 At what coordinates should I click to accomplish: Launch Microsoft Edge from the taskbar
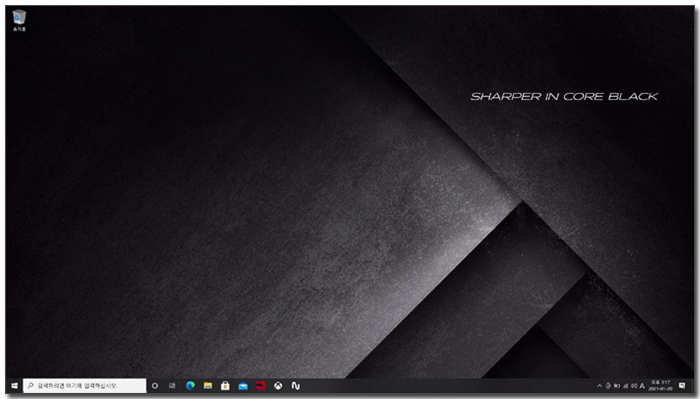[x=190, y=386]
